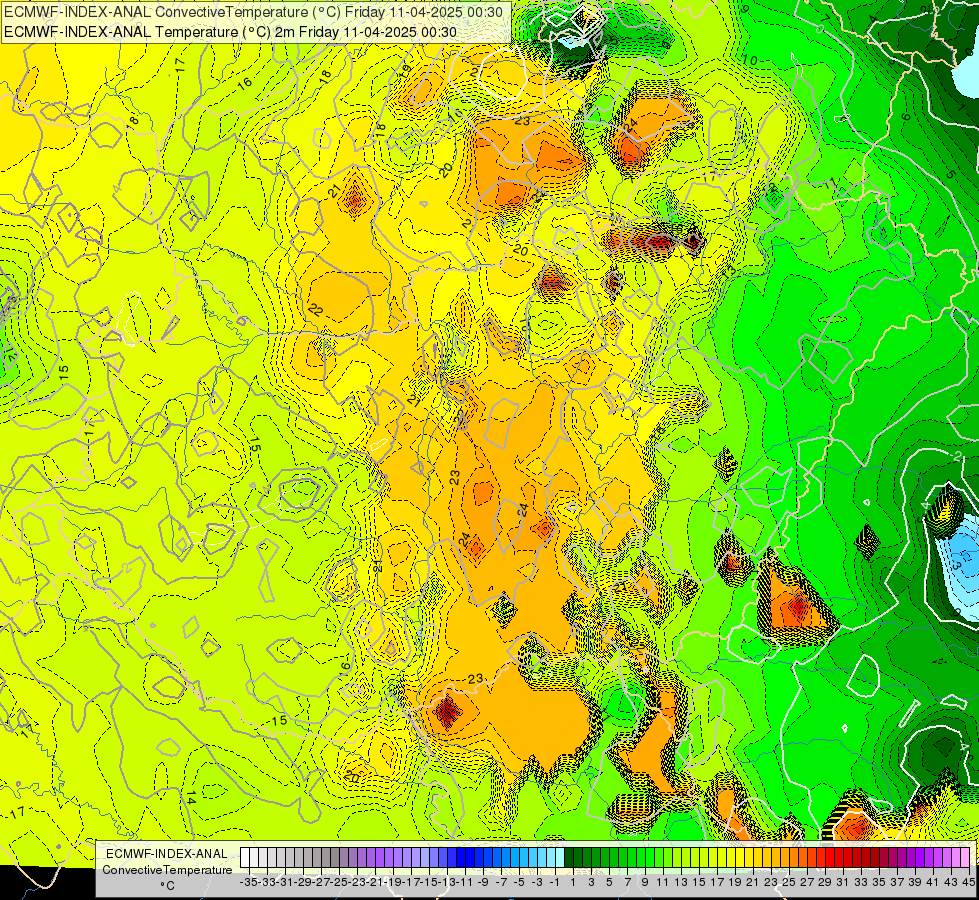Pick the orange swatch above 25

[x=785, y=857]
